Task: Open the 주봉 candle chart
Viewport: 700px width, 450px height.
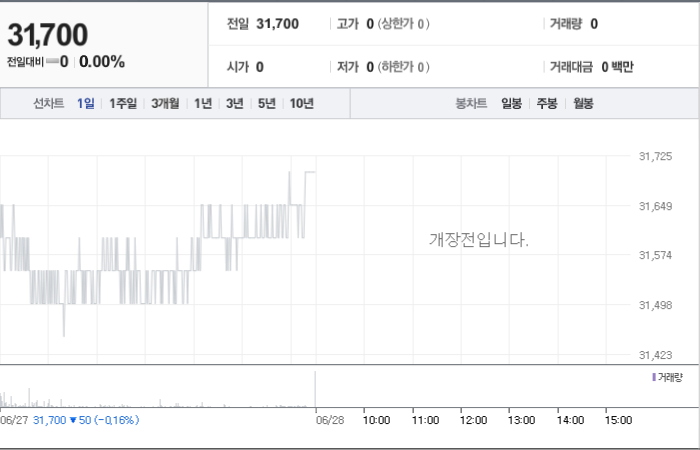Action: click(x=547, y=104)
